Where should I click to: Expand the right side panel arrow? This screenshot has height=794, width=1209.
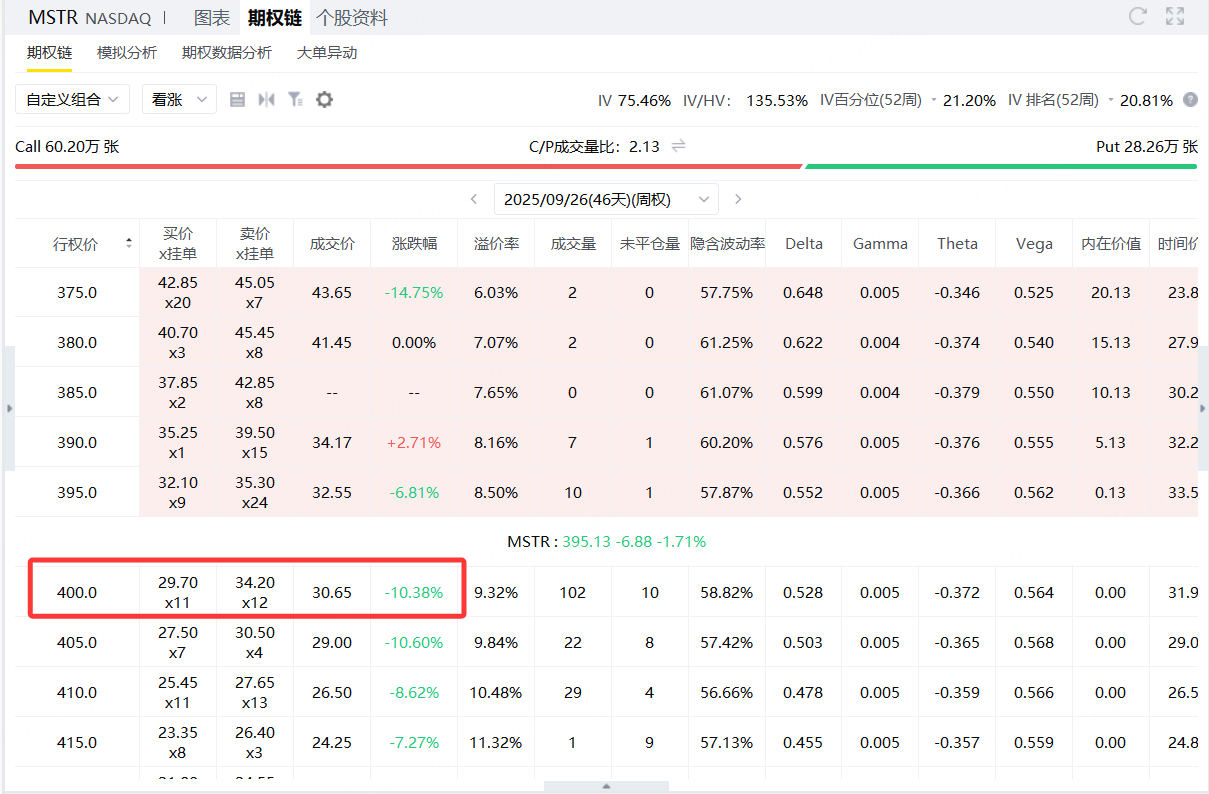pos(1203,409)
